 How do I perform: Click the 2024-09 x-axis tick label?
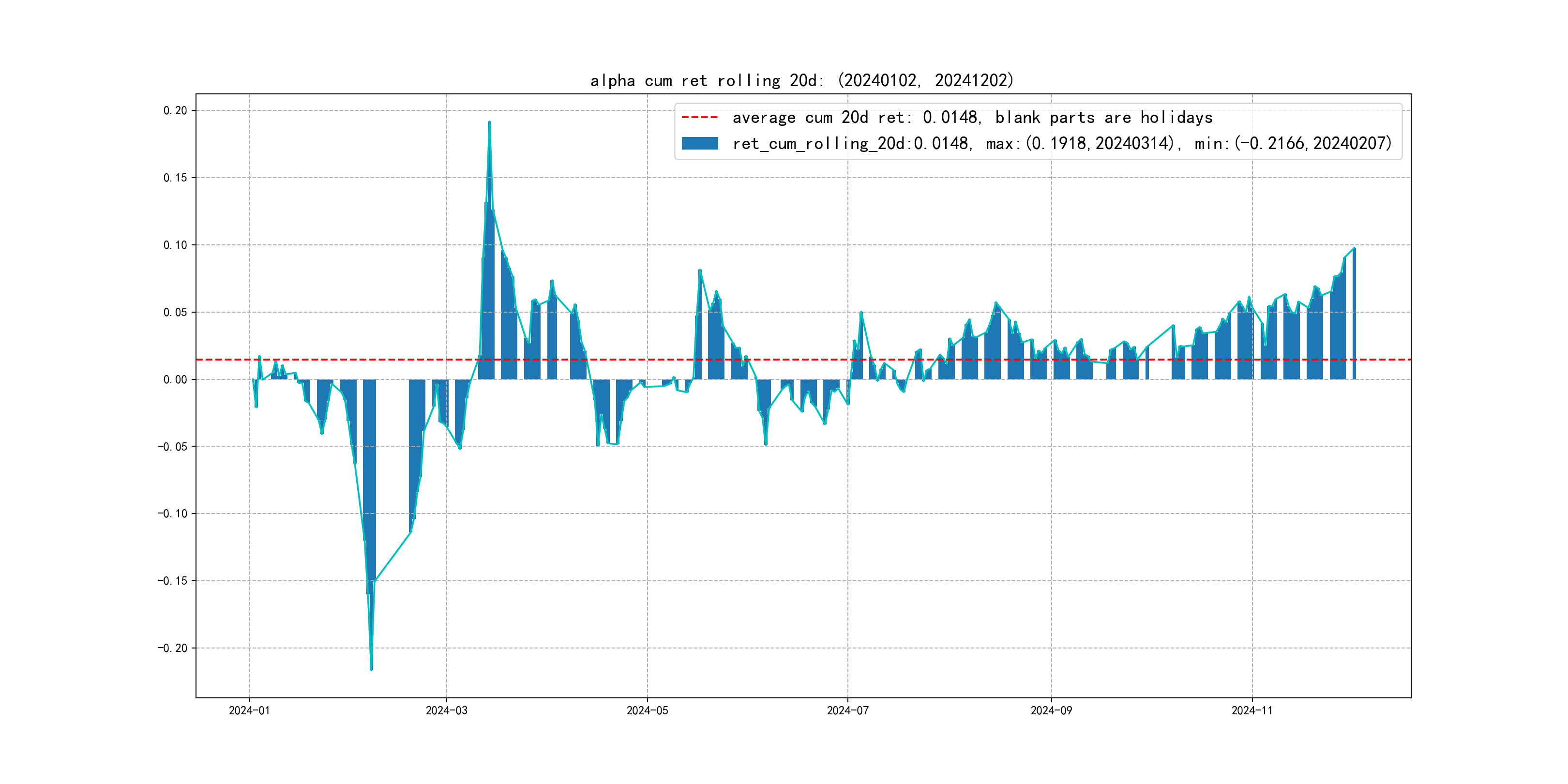click(x=1051, y=710)
